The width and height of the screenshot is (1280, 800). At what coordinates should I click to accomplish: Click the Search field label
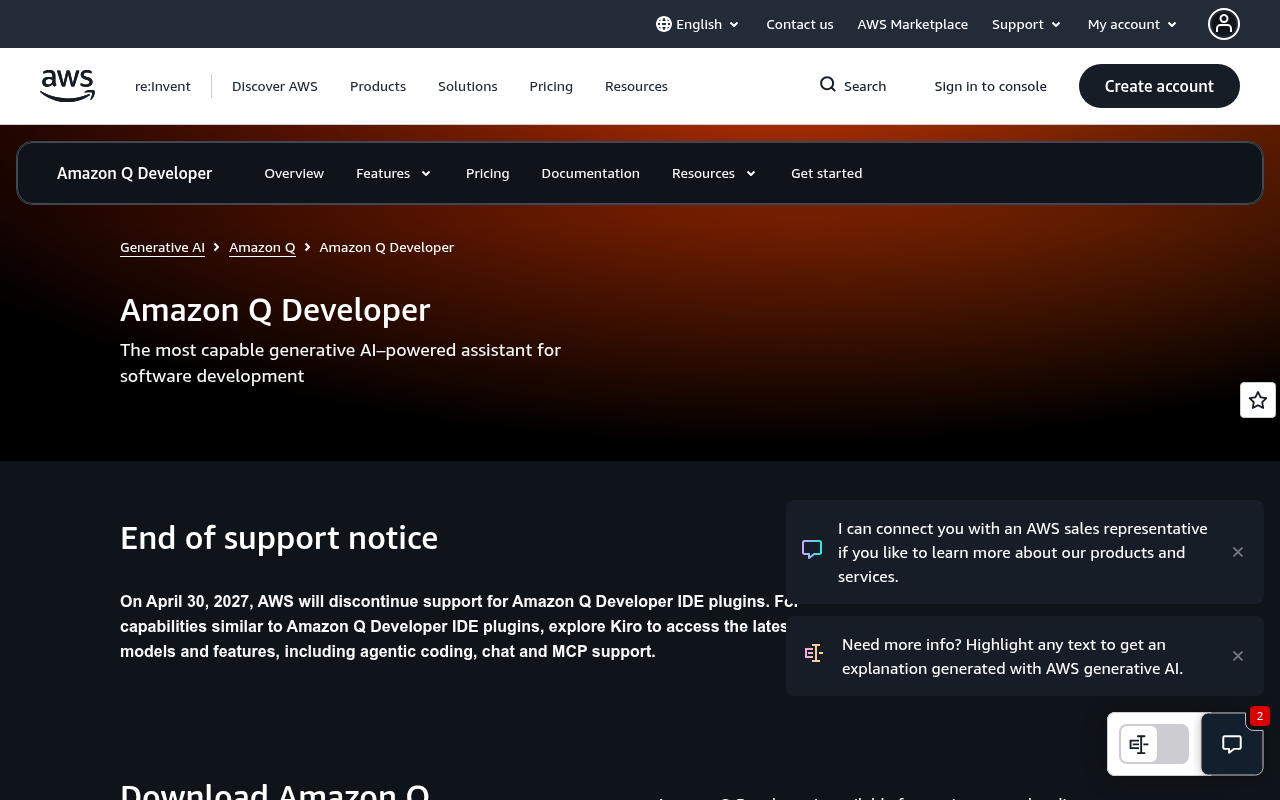click(x=865, y=86)
